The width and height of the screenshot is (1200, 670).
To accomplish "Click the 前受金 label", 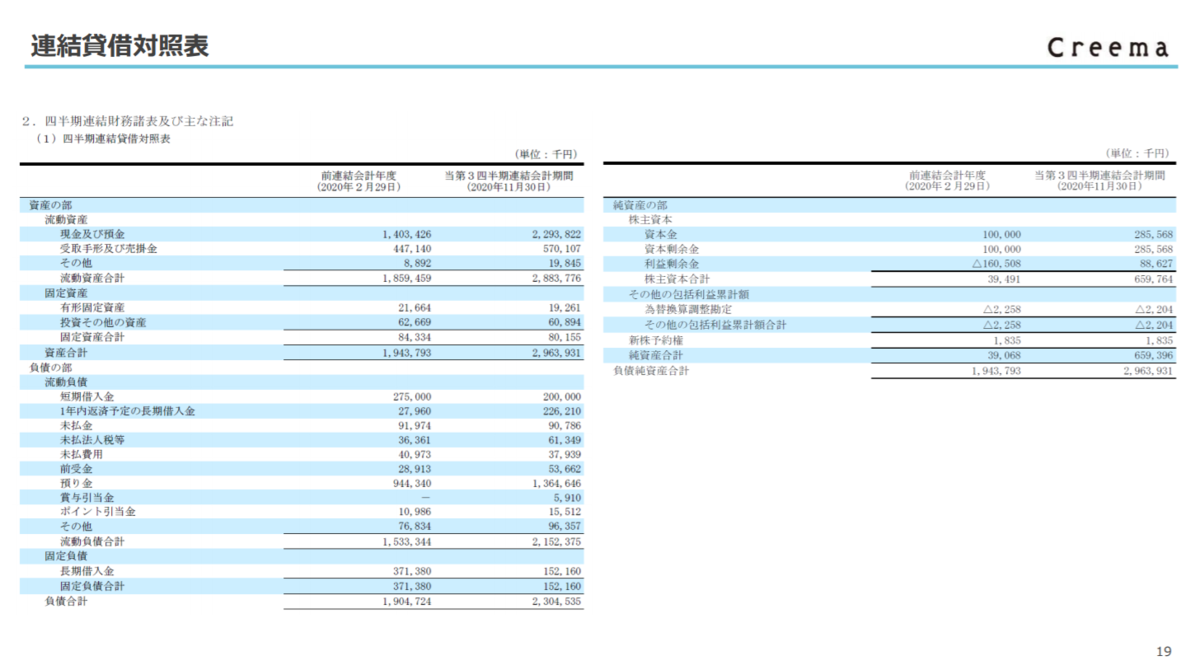I will [76, 469].
